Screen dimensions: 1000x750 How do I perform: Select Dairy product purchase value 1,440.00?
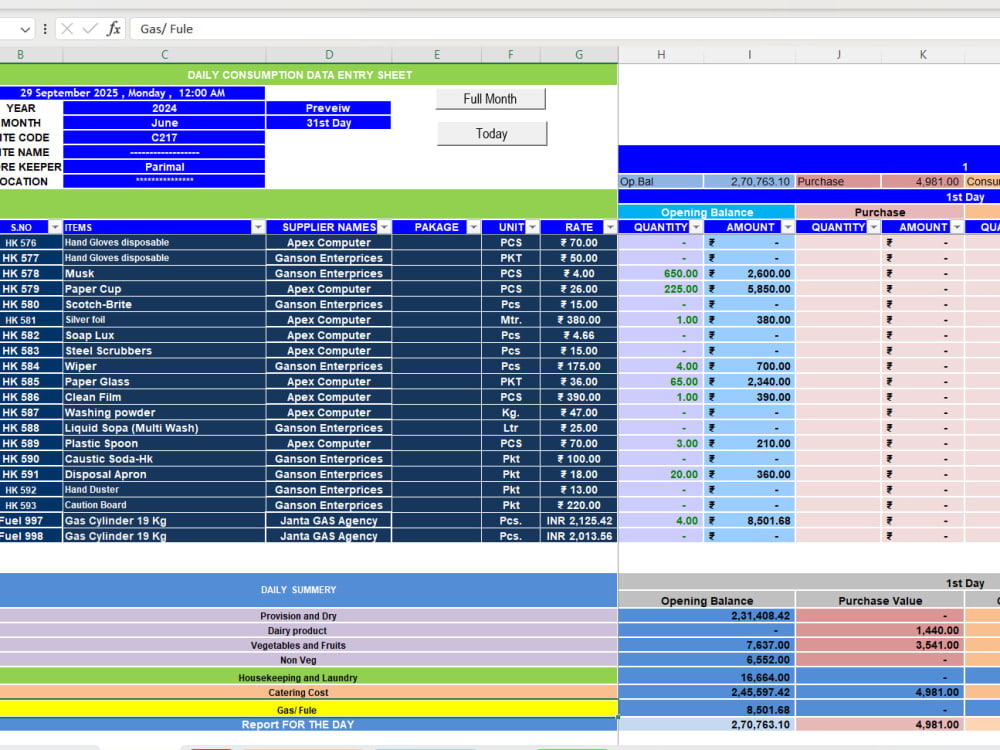coord(880,630)
